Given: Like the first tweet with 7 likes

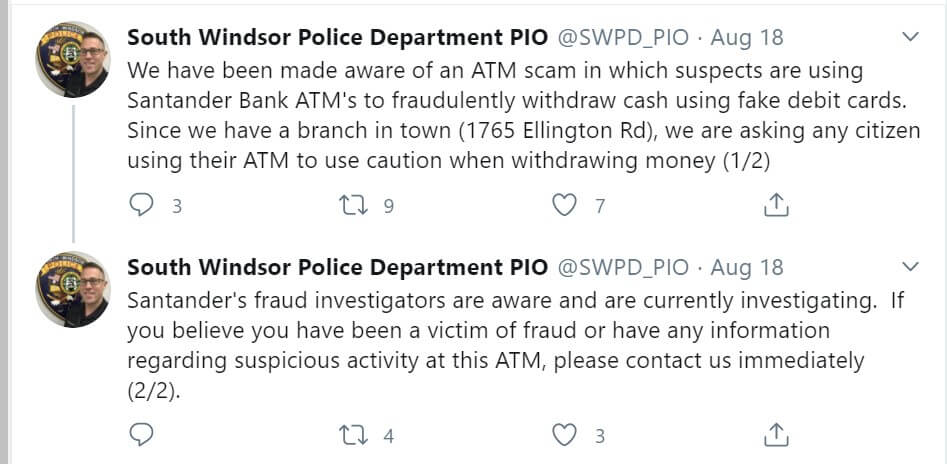Looking at the screenshot, I should coord(566,206).
